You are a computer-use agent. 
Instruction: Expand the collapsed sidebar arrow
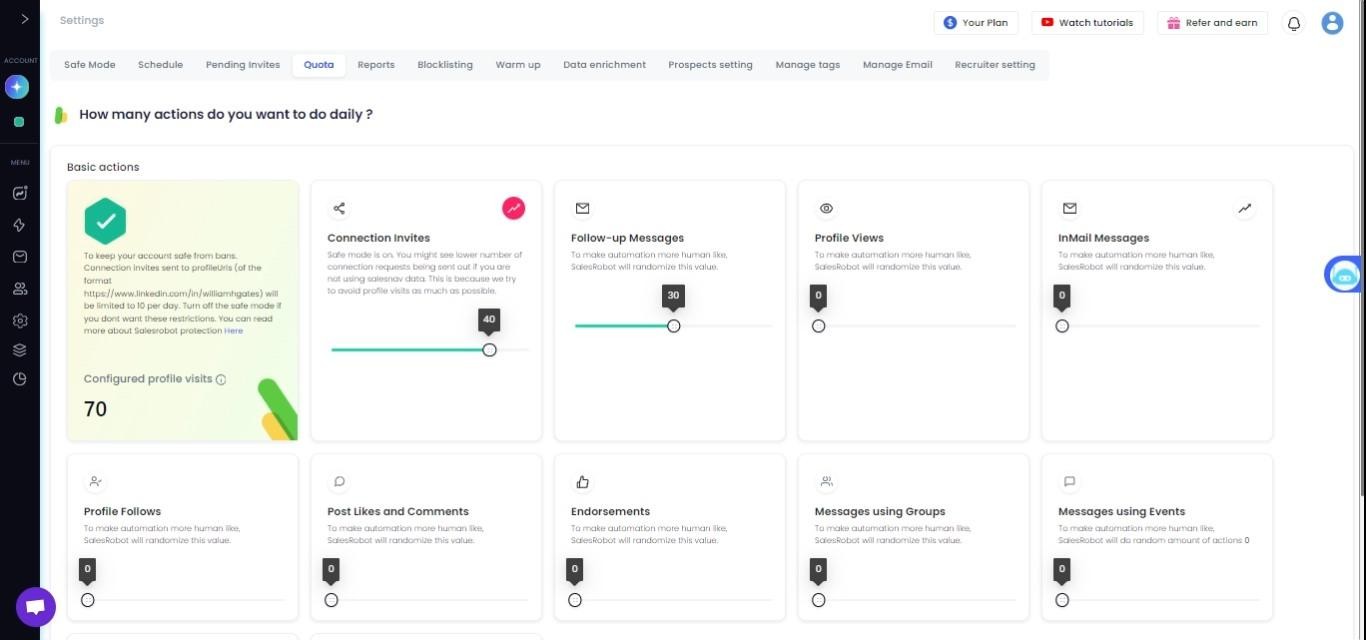[24, 18]
